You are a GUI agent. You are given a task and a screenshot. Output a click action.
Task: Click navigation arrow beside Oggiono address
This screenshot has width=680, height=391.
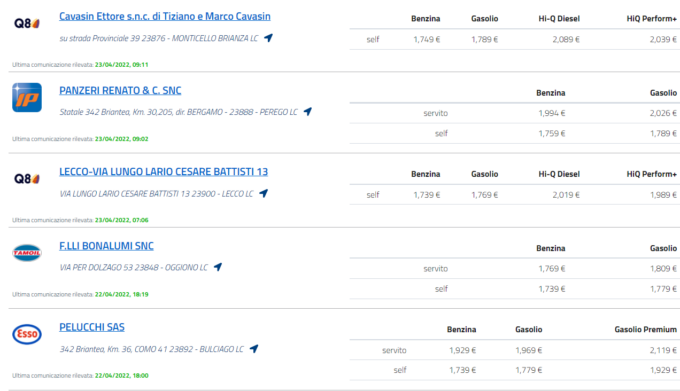pos(218,267)
